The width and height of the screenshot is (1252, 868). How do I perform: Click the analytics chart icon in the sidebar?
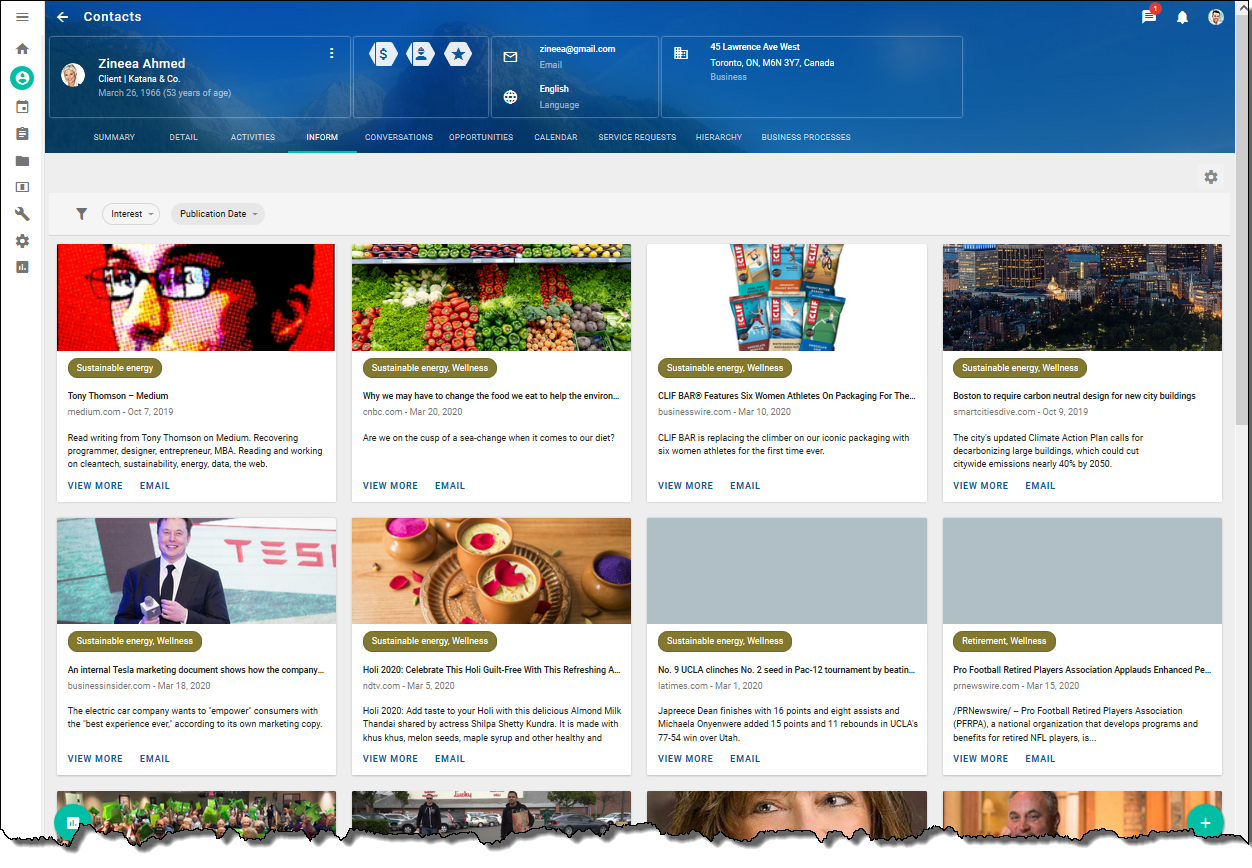(21, 266)
